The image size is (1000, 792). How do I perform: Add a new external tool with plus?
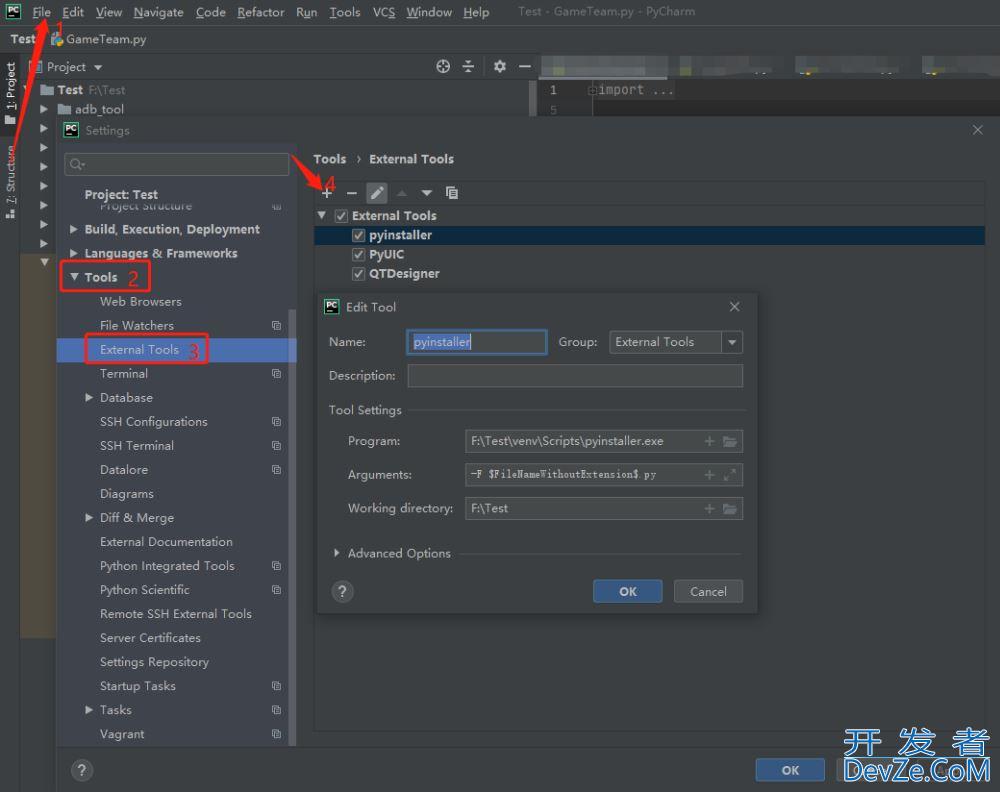point(327,193)
